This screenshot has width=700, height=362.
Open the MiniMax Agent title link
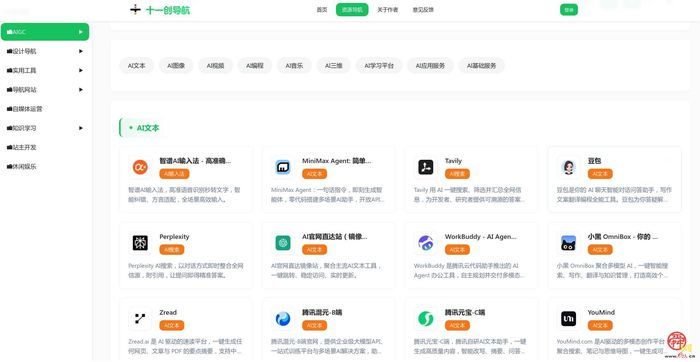(x=337, y=161)
